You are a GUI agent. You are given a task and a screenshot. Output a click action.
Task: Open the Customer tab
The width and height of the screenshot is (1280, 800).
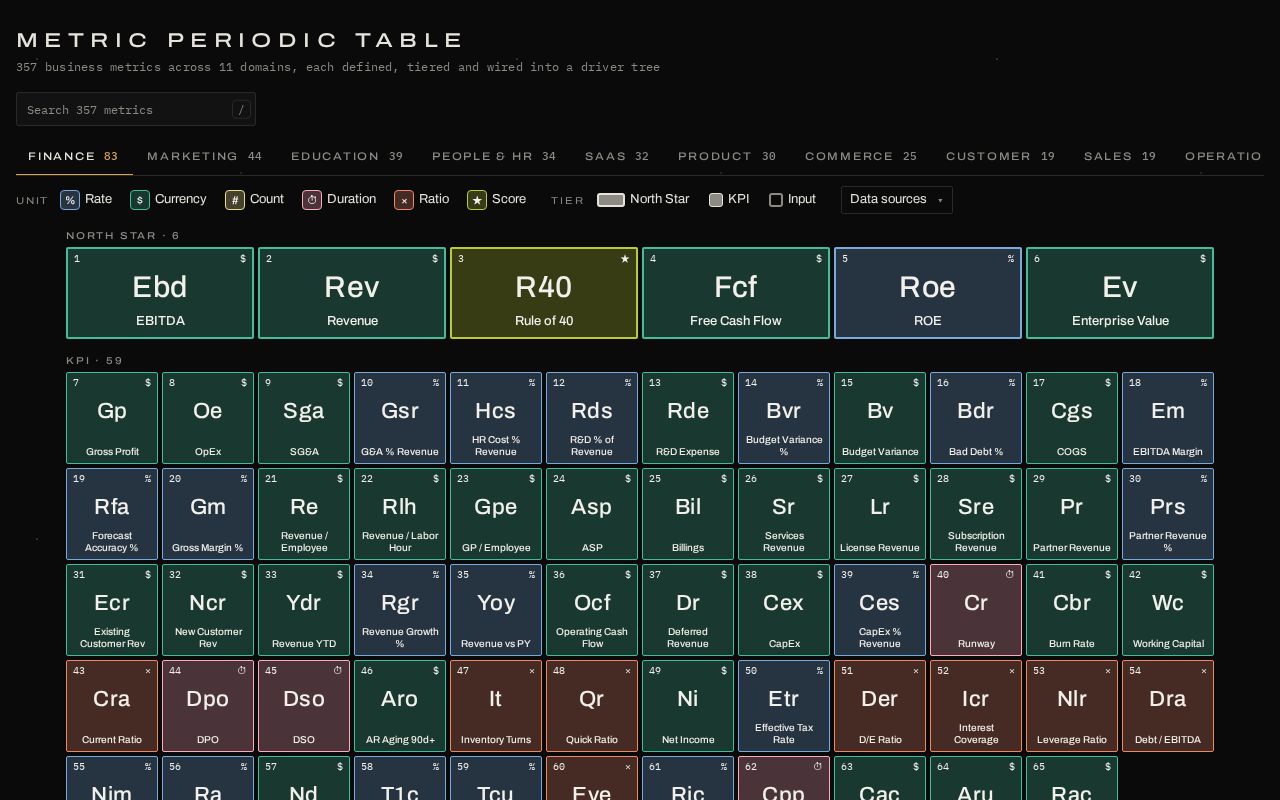(1001, 157)
